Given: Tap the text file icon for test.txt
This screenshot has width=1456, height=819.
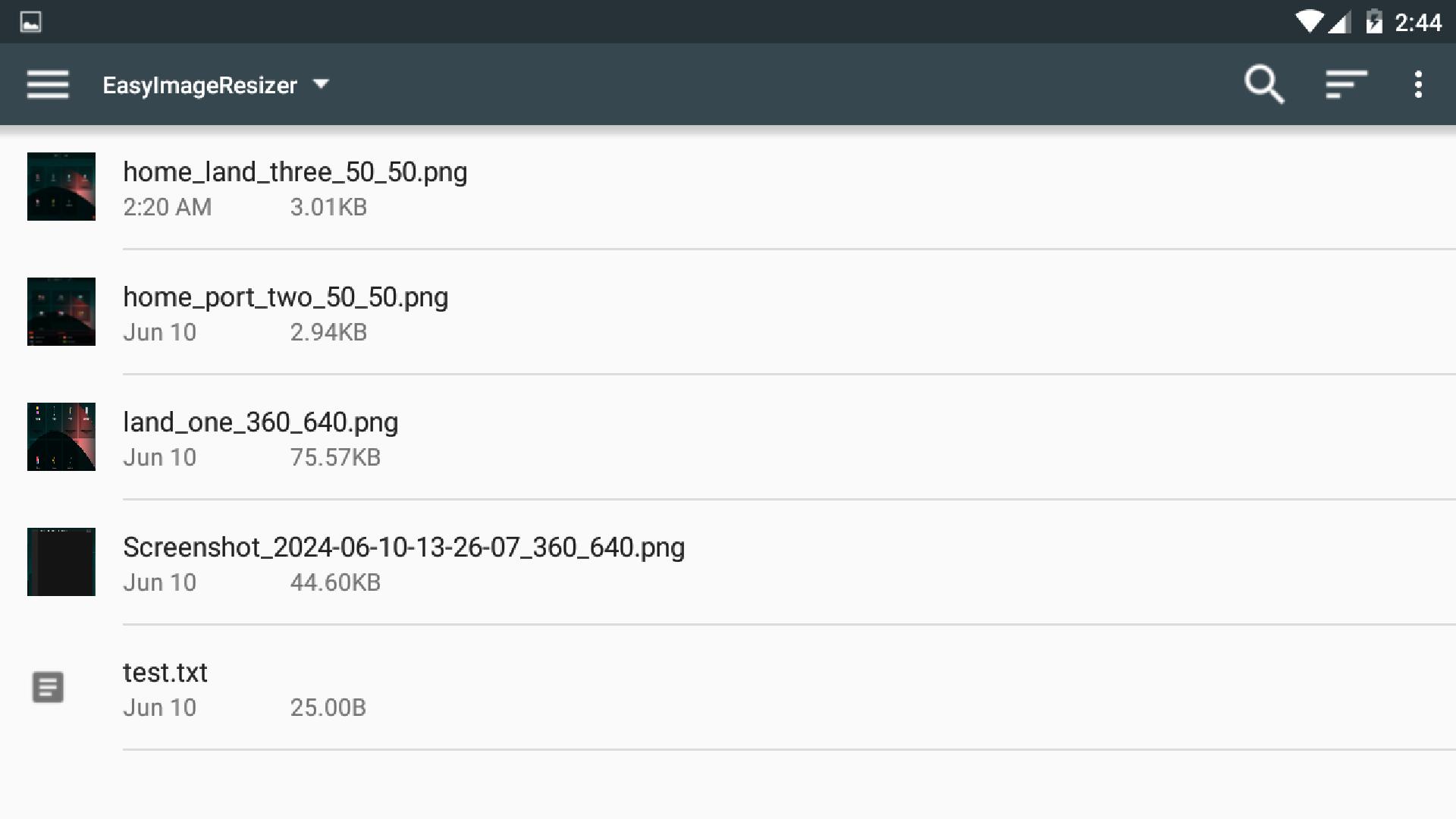Looking at the screenshot, I should click(x=48, y=687).
